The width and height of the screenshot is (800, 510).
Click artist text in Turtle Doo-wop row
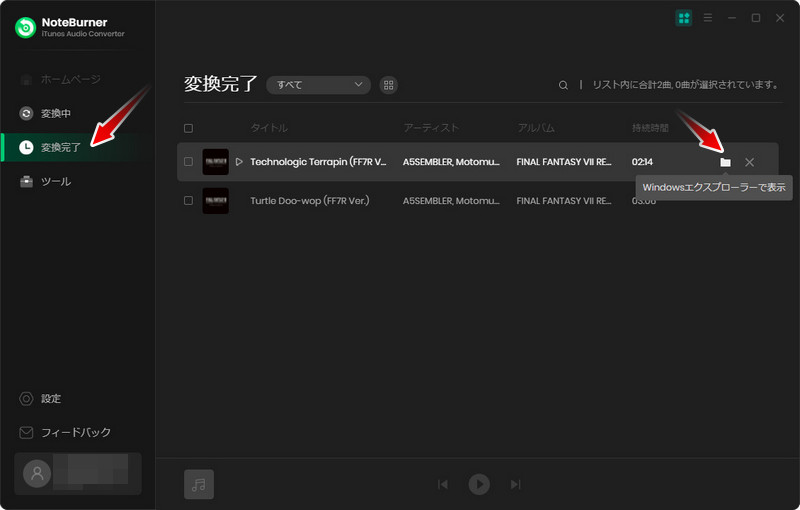coord(451,200)
